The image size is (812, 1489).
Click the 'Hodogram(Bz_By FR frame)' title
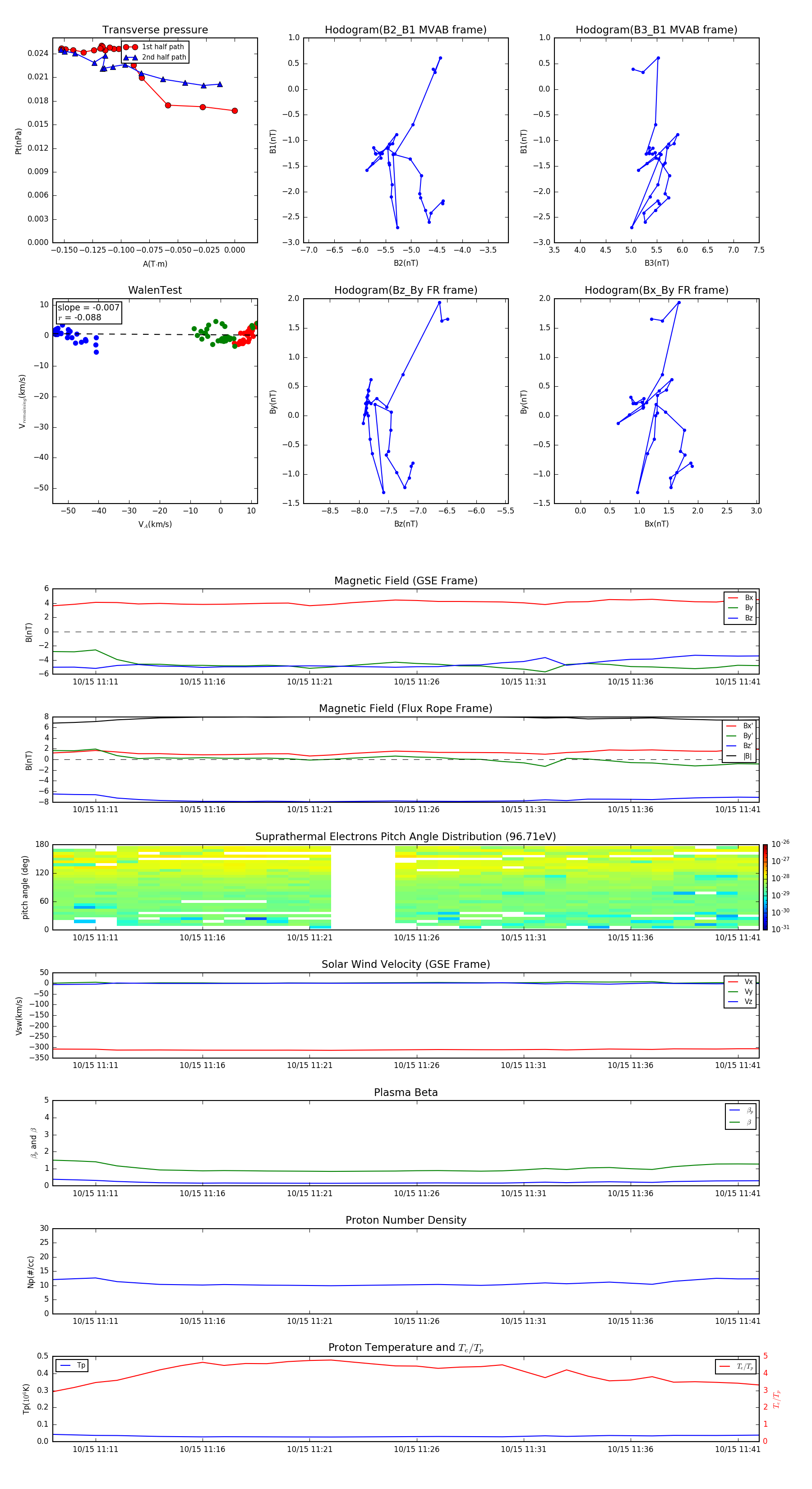coord(406,290)
